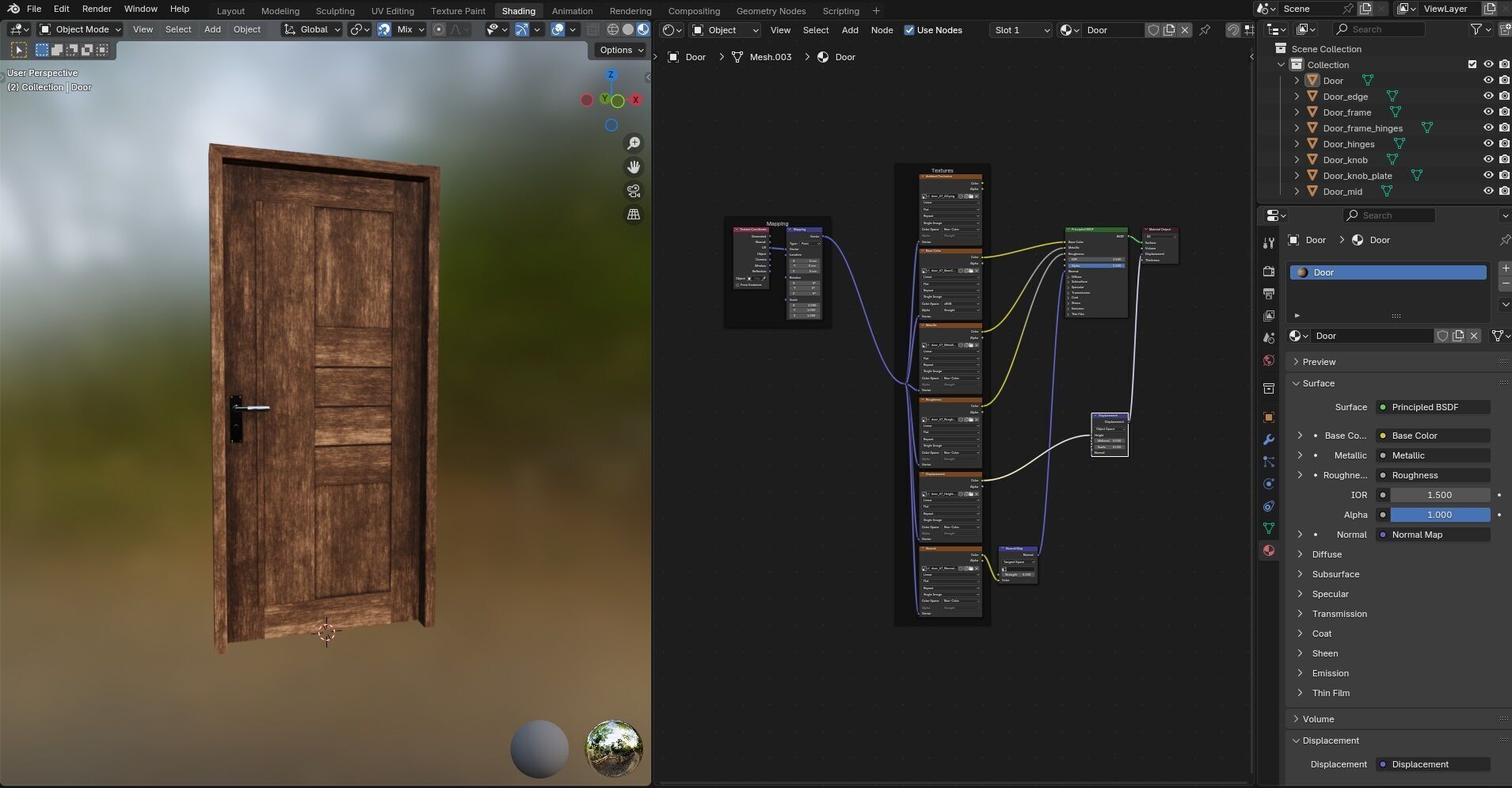Hide the Door_edge object with eye icon

(x=1488, y=97)
